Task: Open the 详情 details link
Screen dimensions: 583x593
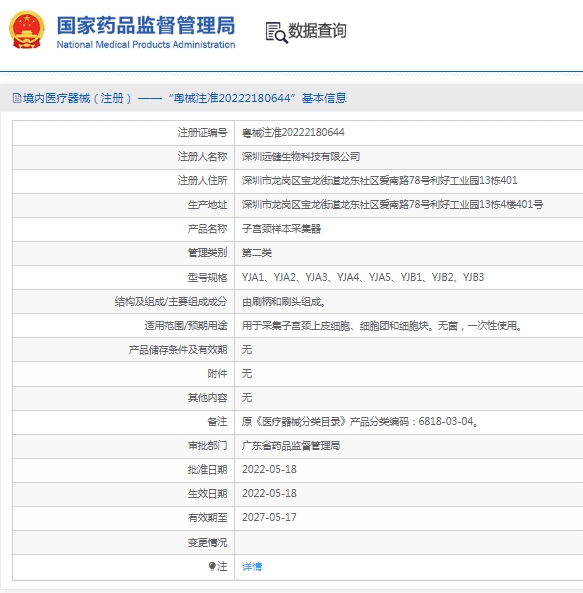Action: 252,567
